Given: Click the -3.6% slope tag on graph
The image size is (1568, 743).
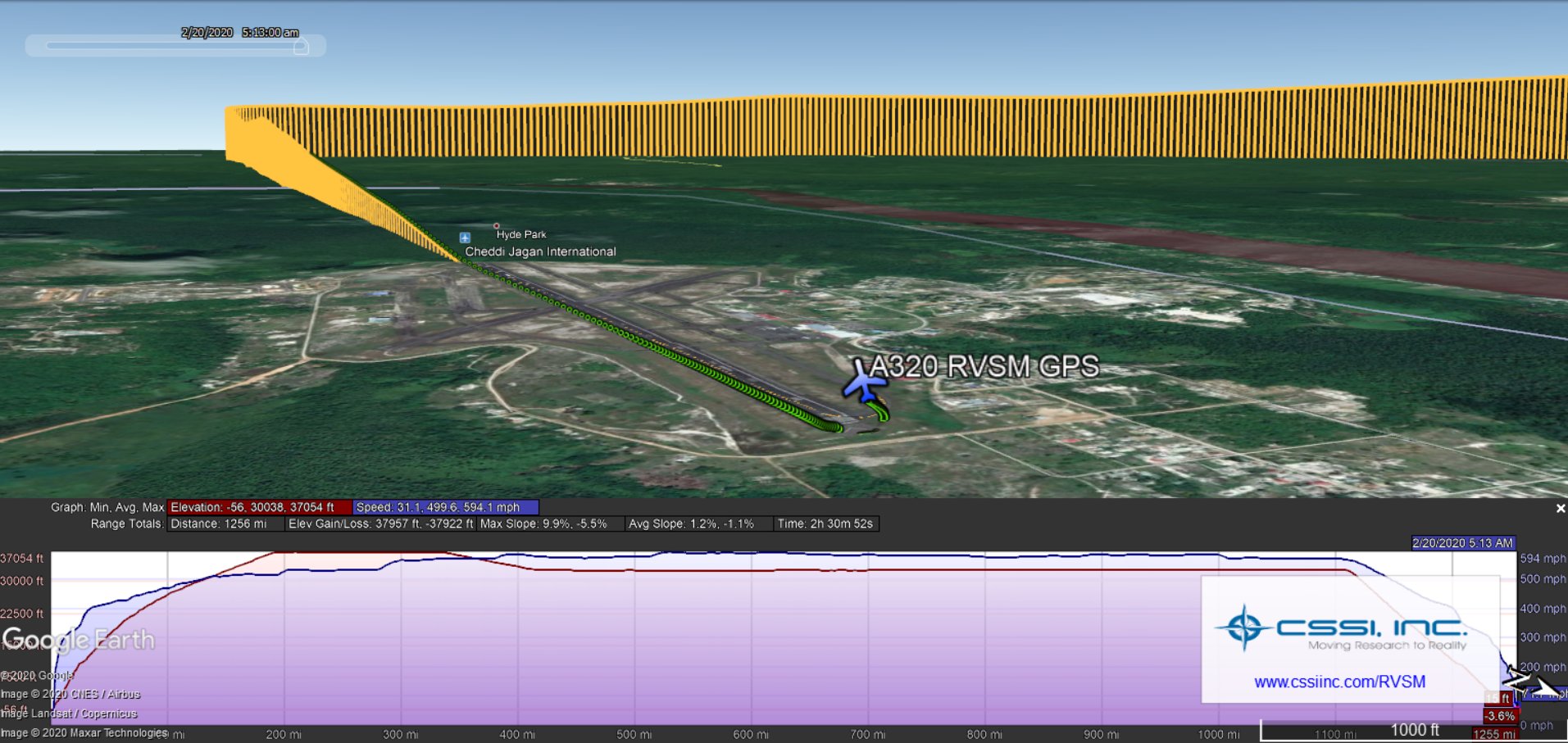Looking at the screenshot, I should pyautogui.click(x=1500, y=716).
